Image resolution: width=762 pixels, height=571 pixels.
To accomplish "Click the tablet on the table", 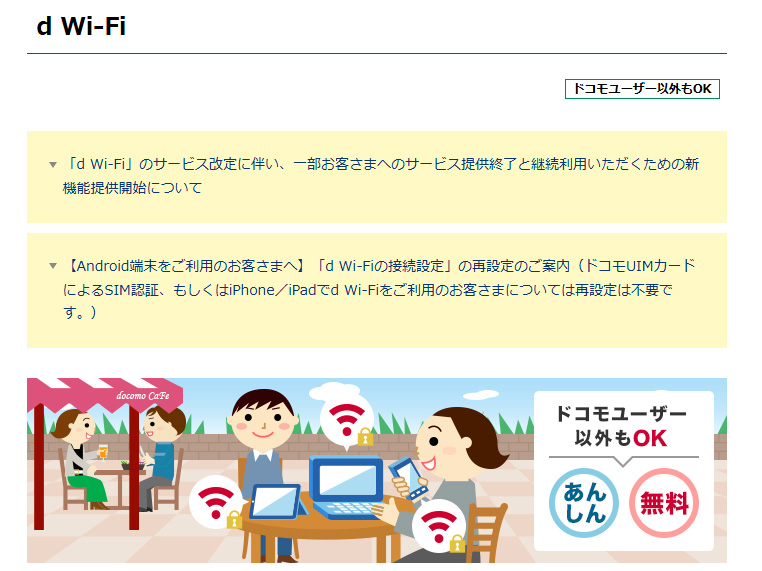I will click(277, 502).
